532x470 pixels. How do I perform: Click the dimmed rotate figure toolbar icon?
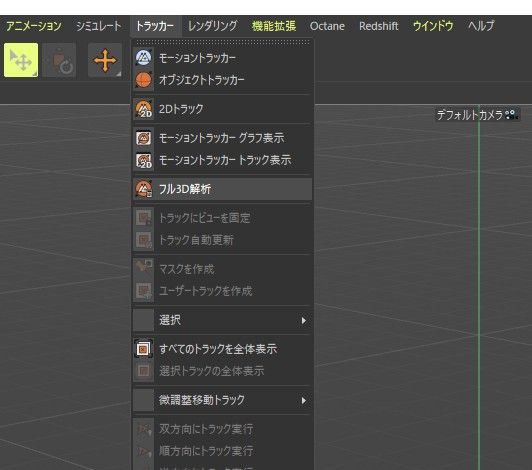tap(59, 60)
